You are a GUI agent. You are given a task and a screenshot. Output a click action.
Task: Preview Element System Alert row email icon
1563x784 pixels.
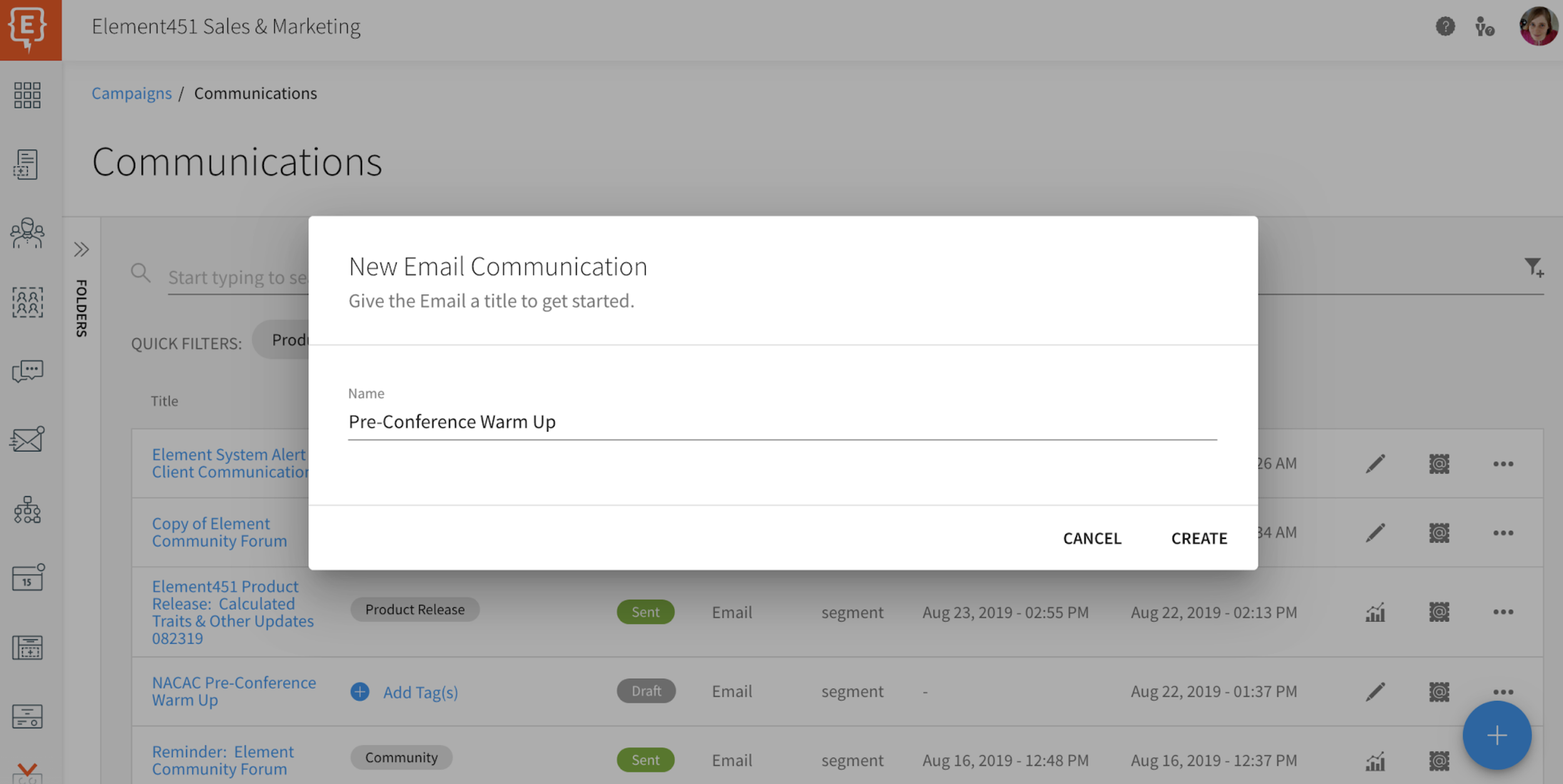(x=1439, y=464)
